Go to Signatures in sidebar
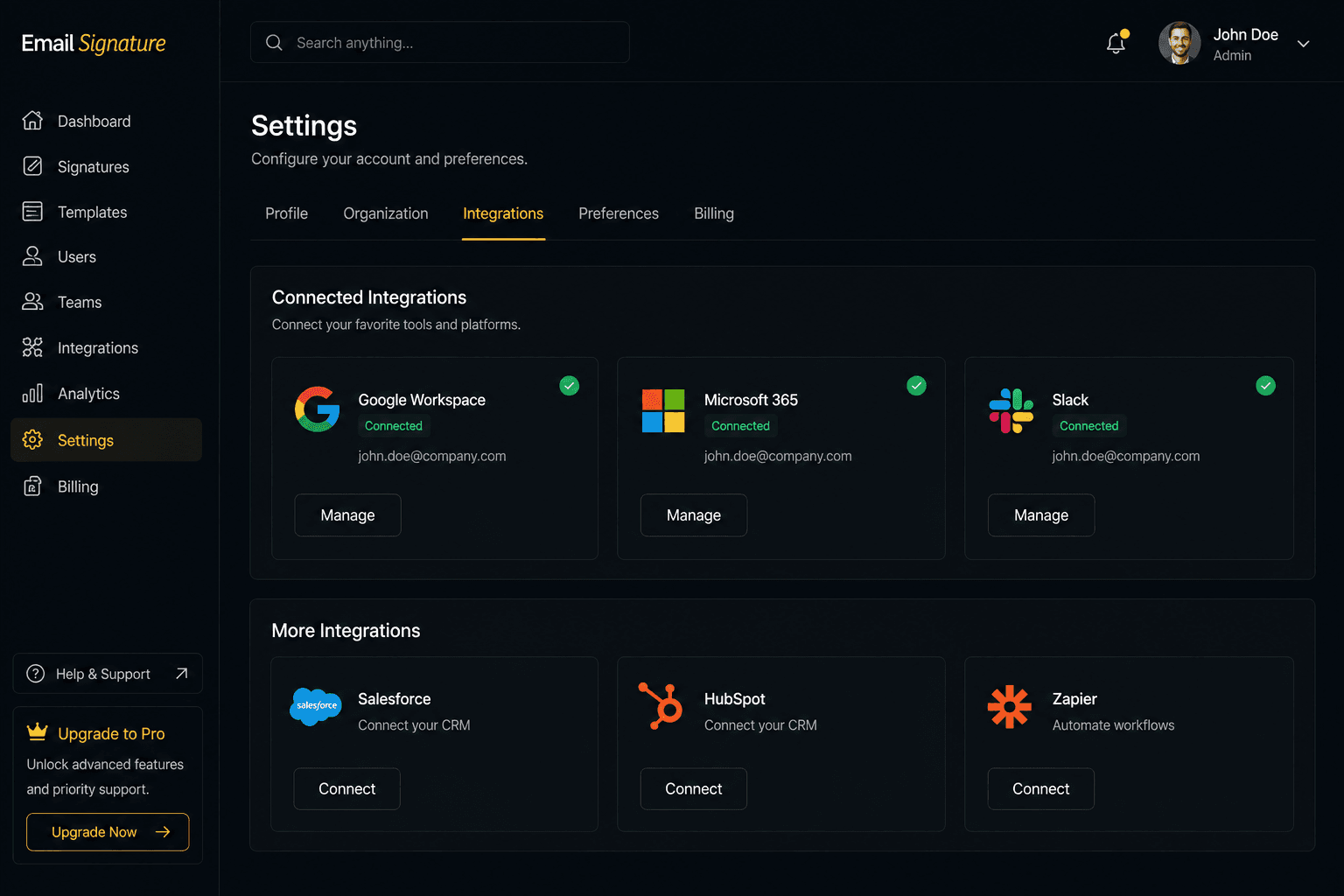This screenshot has width=1344, height=896. click(x=106, y=166)
